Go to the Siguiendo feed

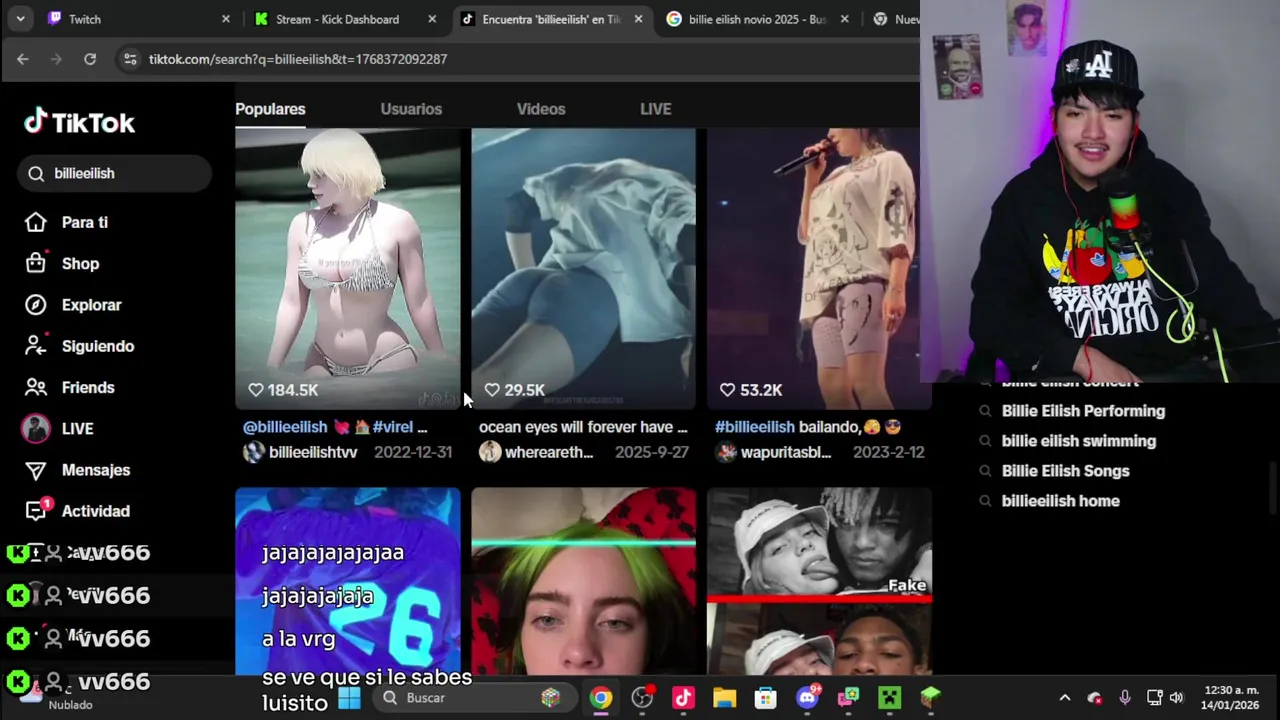pos(79,346)
